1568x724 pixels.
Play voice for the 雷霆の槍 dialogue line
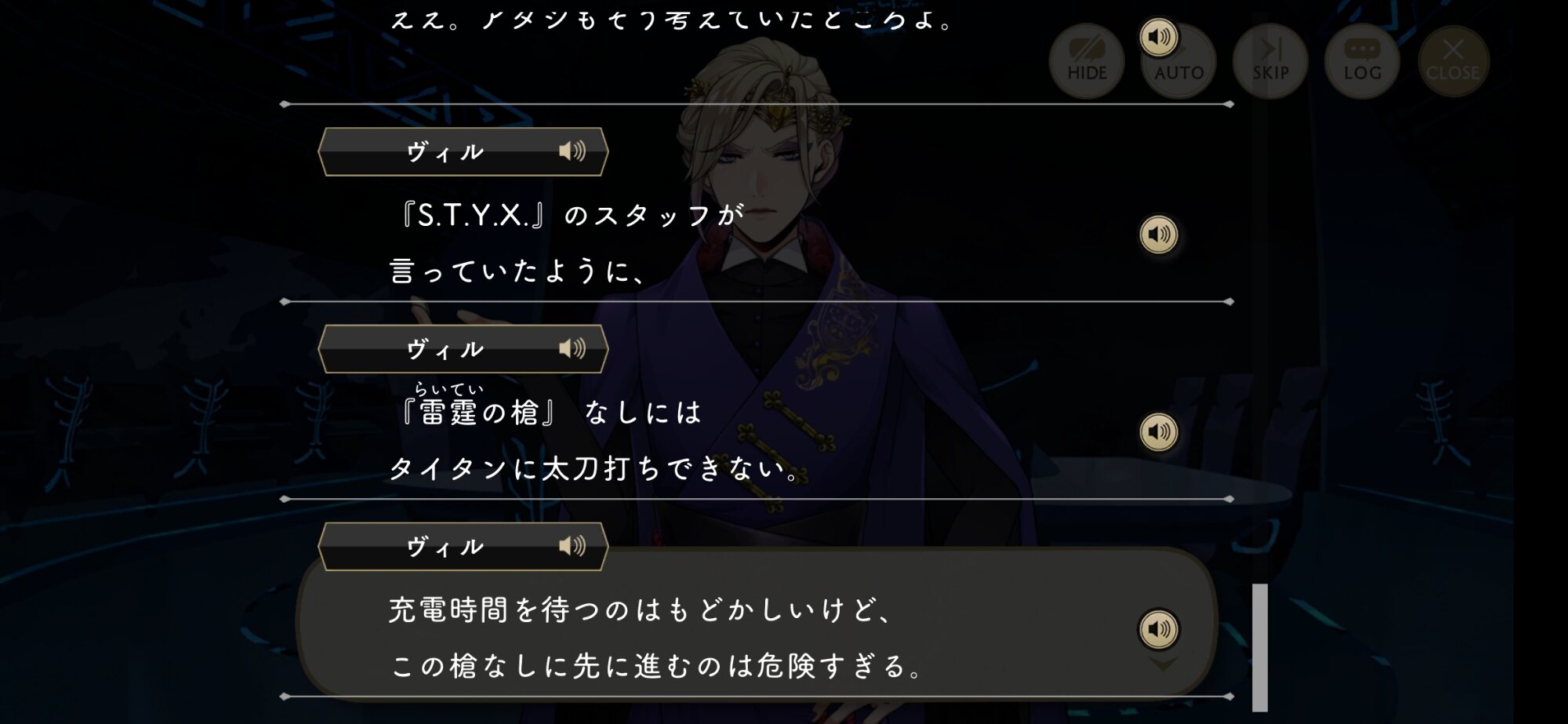[x=1158, y=431]
